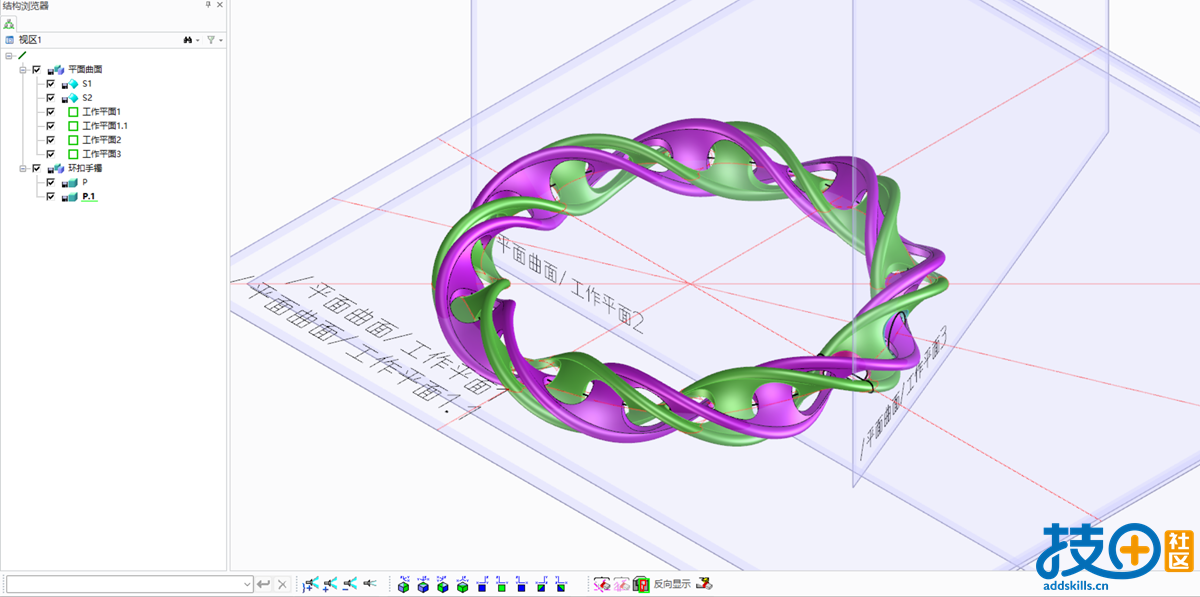The height and width of the screenshot is (597, 1200).
Task: Collapse the 平面曲面 group
Action: tap(23, 70)
